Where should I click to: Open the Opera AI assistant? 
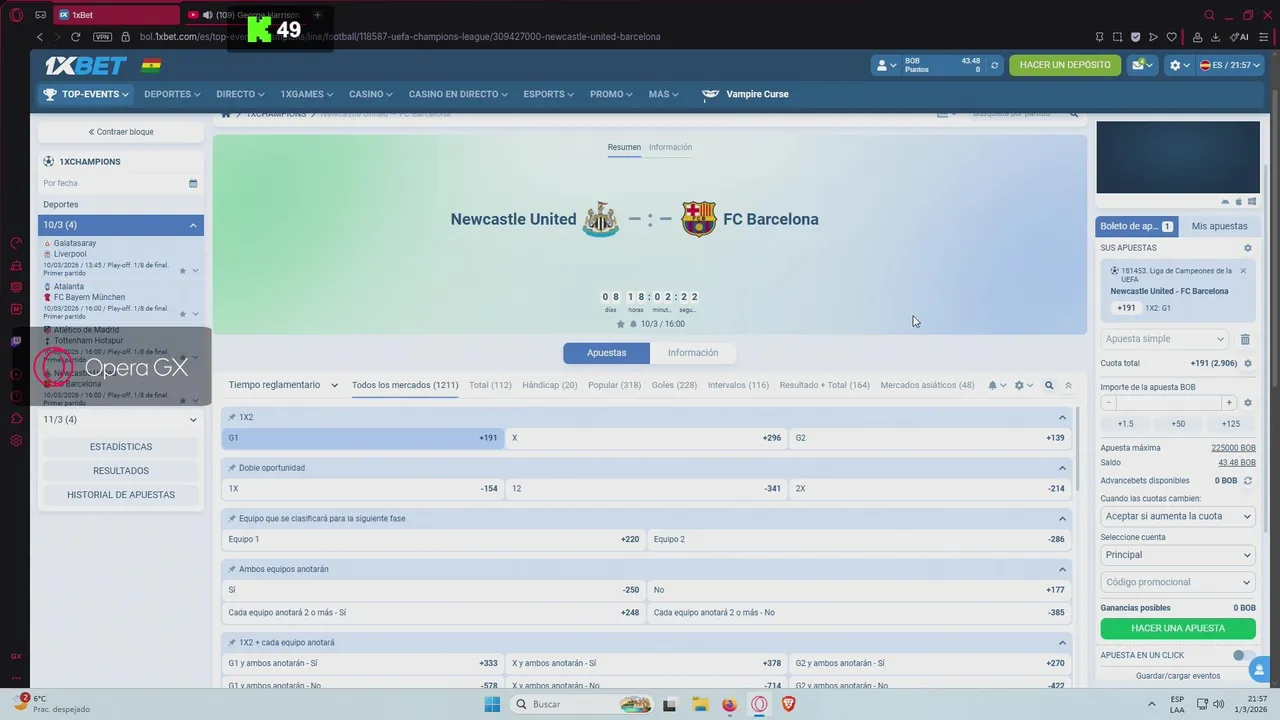click(1239, 37)
